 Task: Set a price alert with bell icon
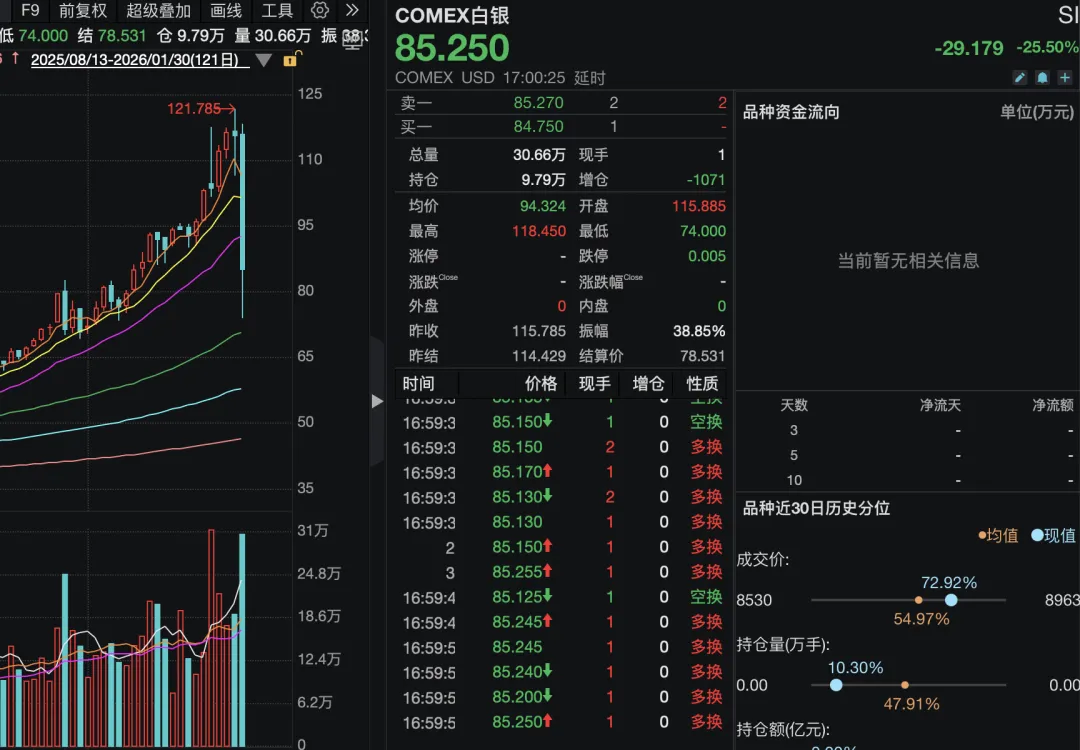[1042, 77]
